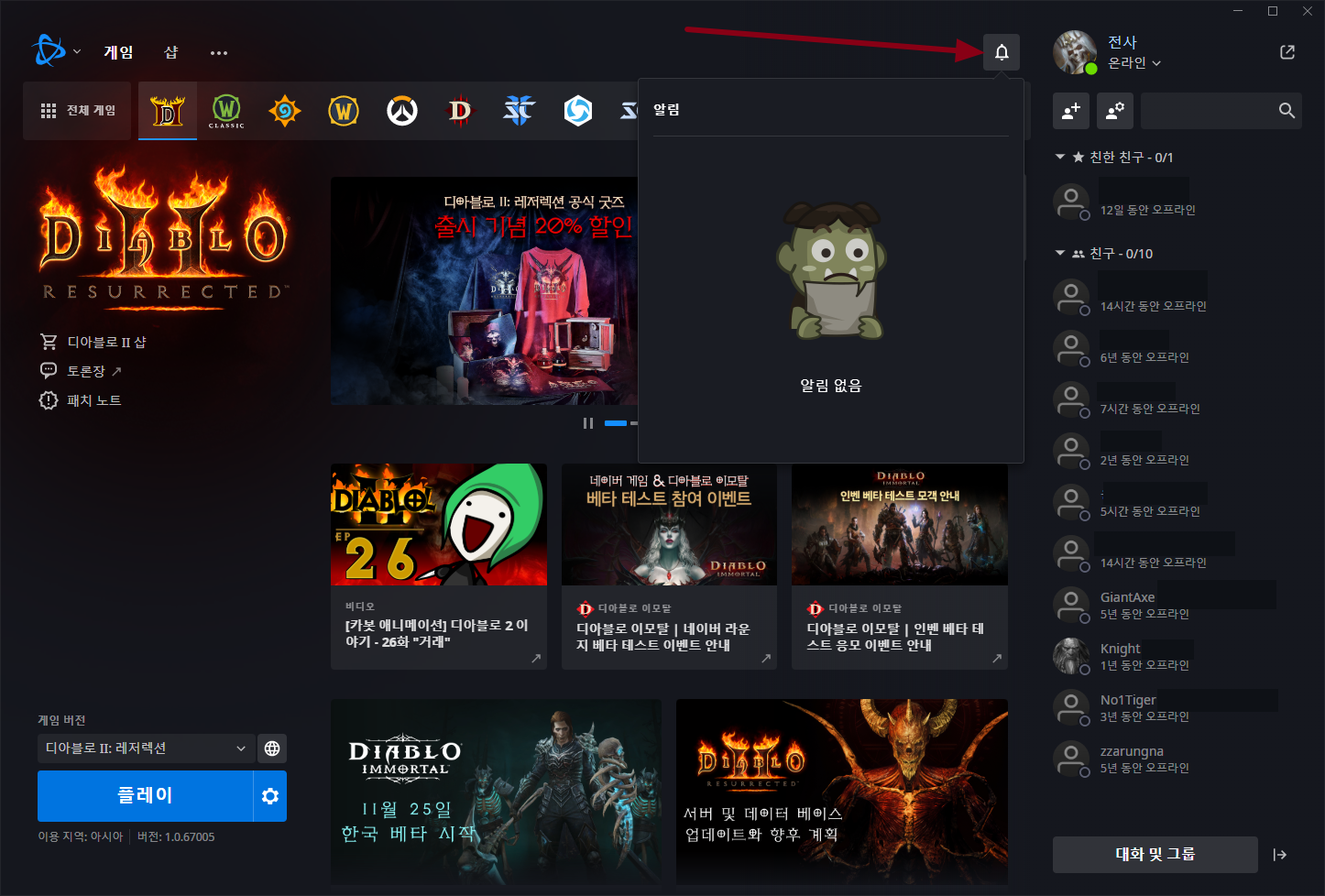Collapse the friends sidebar arrow icon
This screenshot has width=1325, height=896.
point(1280,855)
